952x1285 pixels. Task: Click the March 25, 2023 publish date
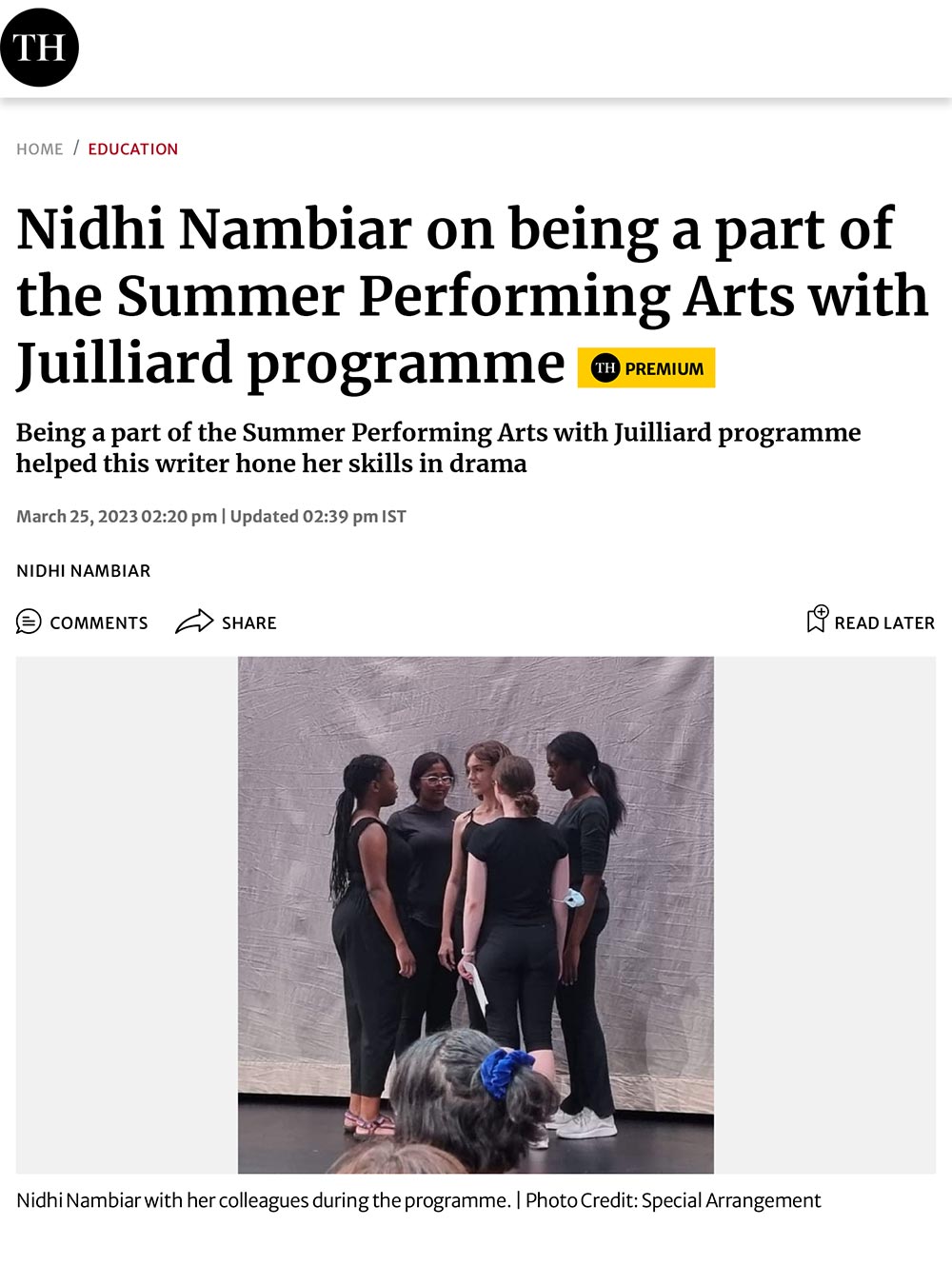(x=116, y=516)
